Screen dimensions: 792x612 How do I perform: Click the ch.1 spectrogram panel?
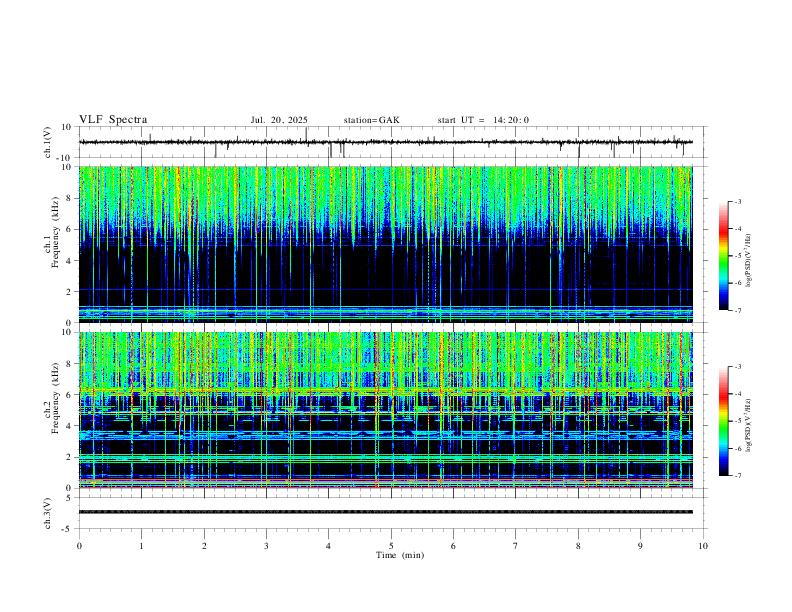pyautogui.click(x=385, y=244)
